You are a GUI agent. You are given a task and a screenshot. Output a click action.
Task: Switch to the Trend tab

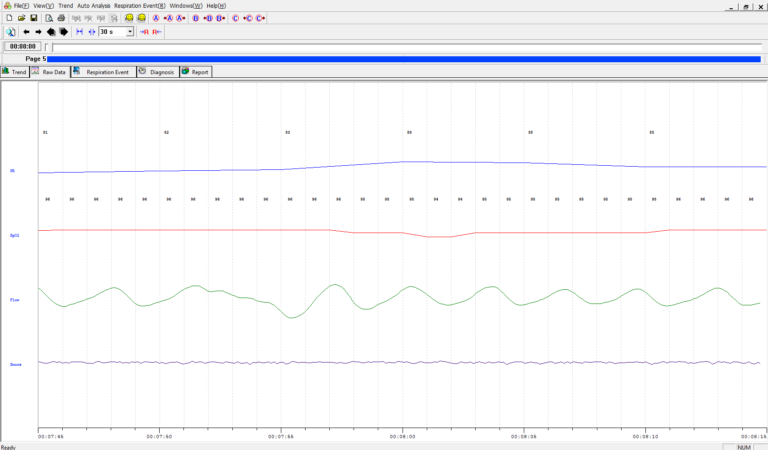(x=15, y=72)
